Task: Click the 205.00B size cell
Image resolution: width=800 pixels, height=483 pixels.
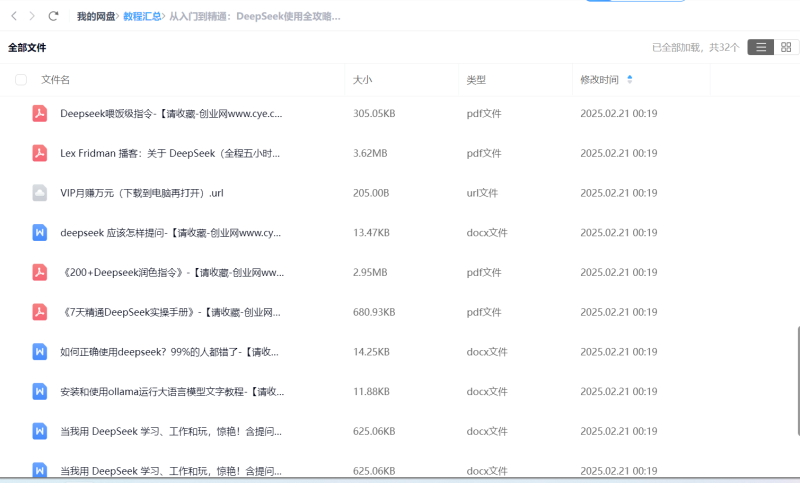Action: tap(371, 193)
